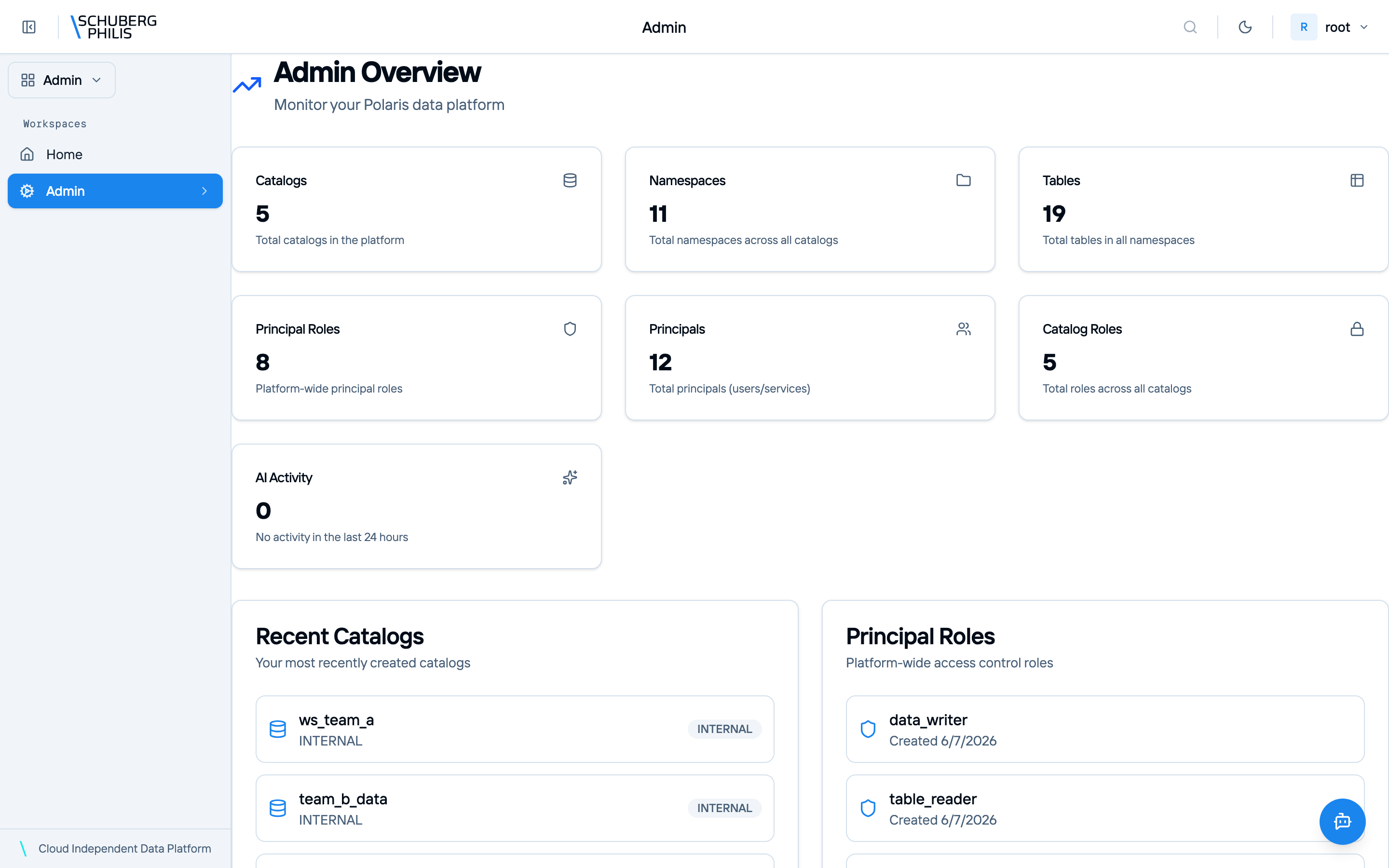Open the Principal Roles stat card title
Image resolution: width=1389 pixels, height=868 pixels.
pos(297,329)
